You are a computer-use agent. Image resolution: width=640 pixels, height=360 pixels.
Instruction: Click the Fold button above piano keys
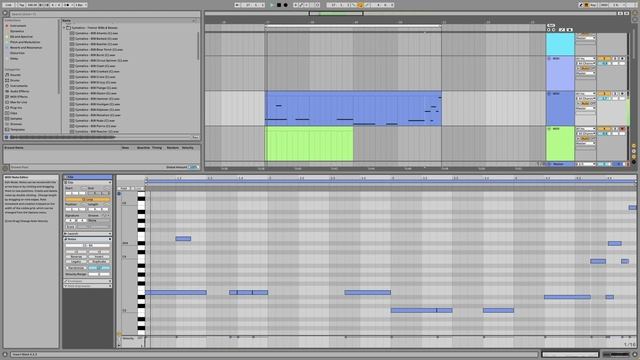click(x=124, y=188)
